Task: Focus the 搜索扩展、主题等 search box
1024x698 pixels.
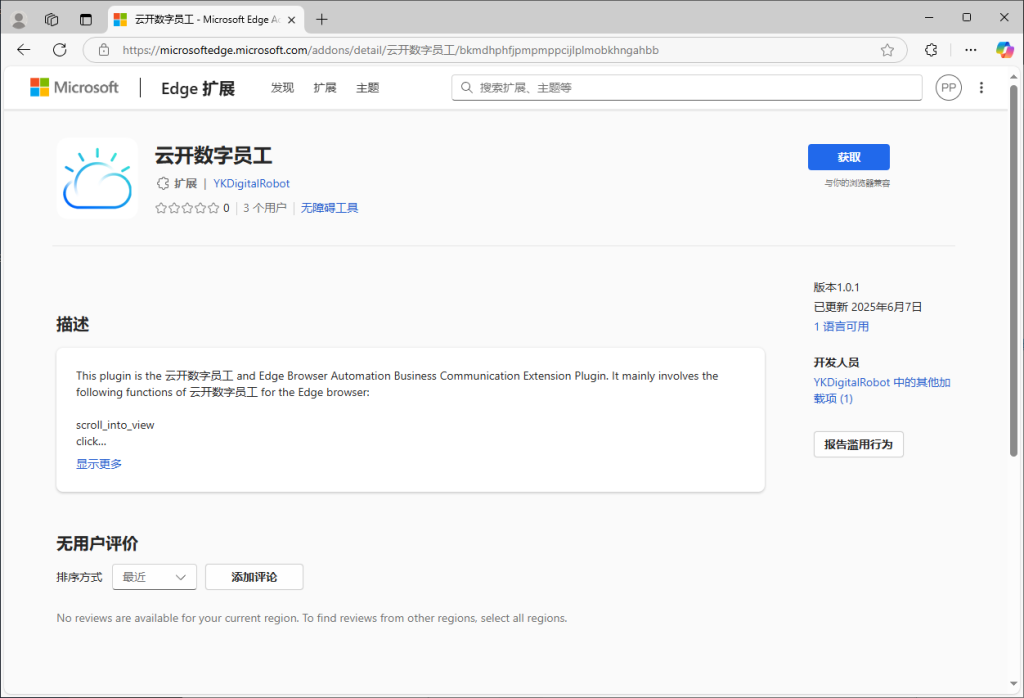Action: pyautogui.click(x=686, y=87)
